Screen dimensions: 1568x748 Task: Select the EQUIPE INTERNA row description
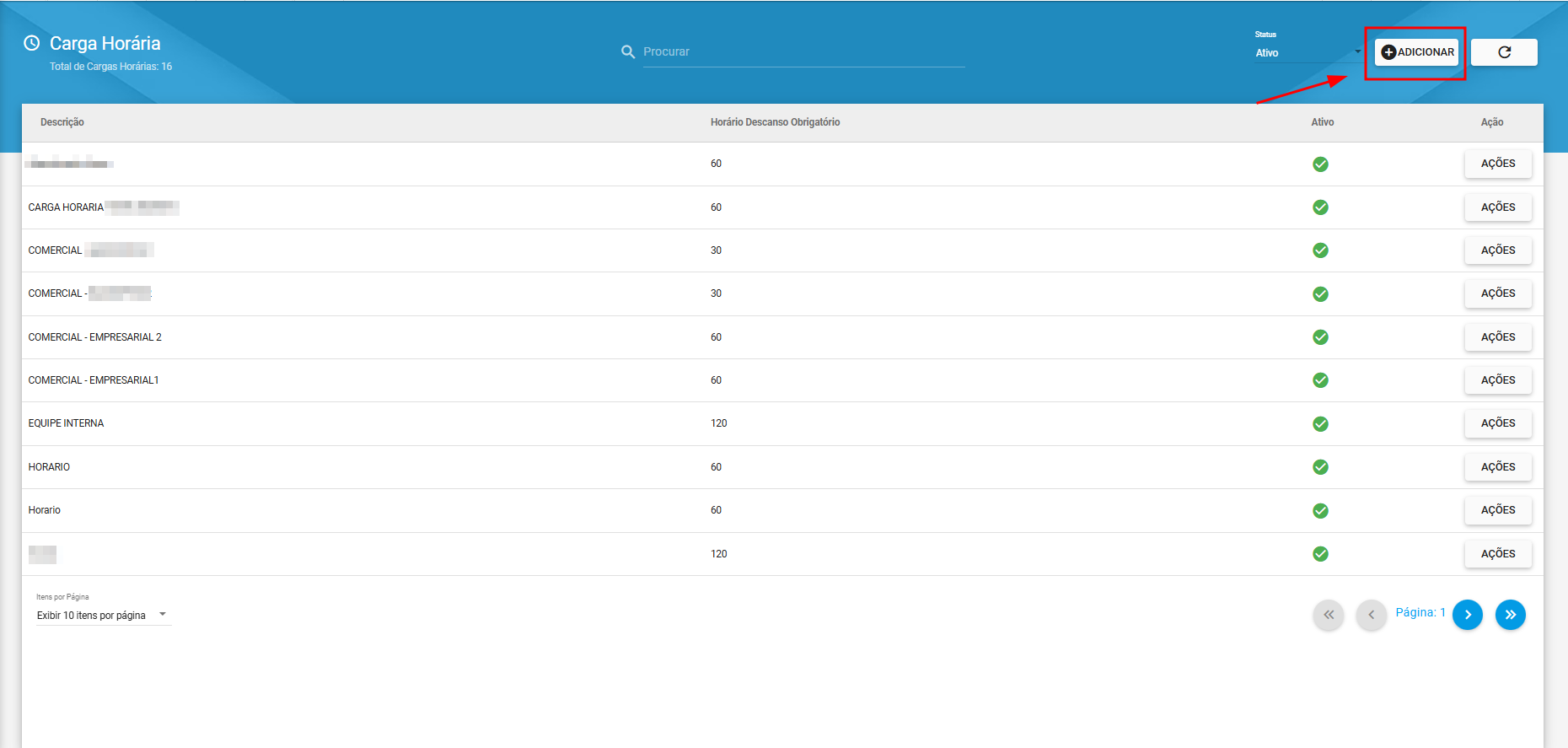(66, 423)
